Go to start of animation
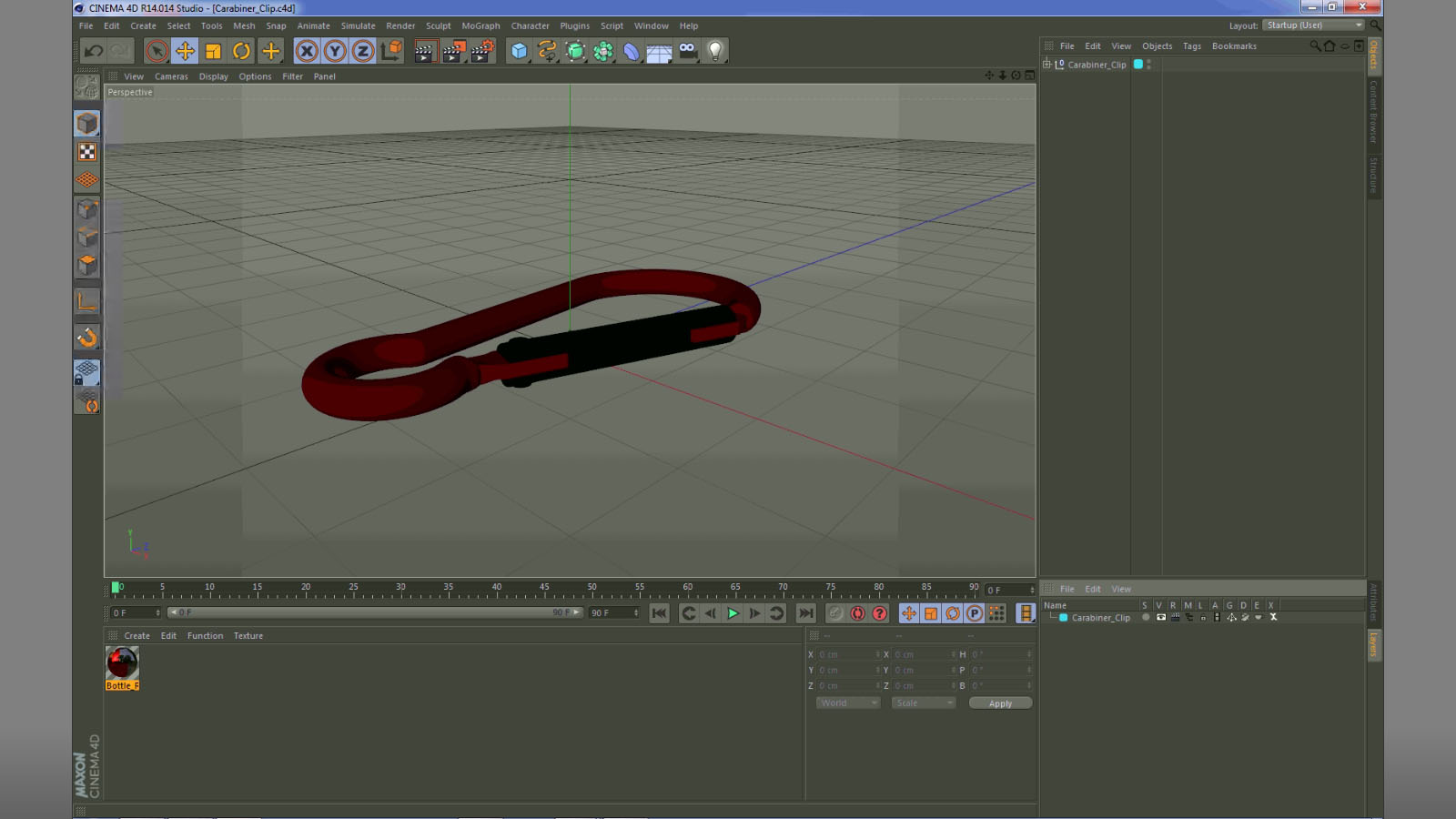The height and width of the screenshot is (819, 1456). click(x=659, y=613)
